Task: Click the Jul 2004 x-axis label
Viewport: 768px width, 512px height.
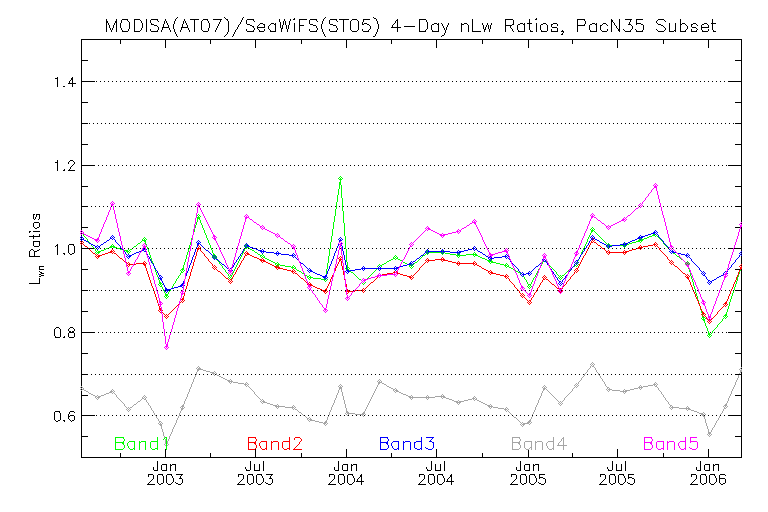Action: pyautogui.click(x=436, y=473)
